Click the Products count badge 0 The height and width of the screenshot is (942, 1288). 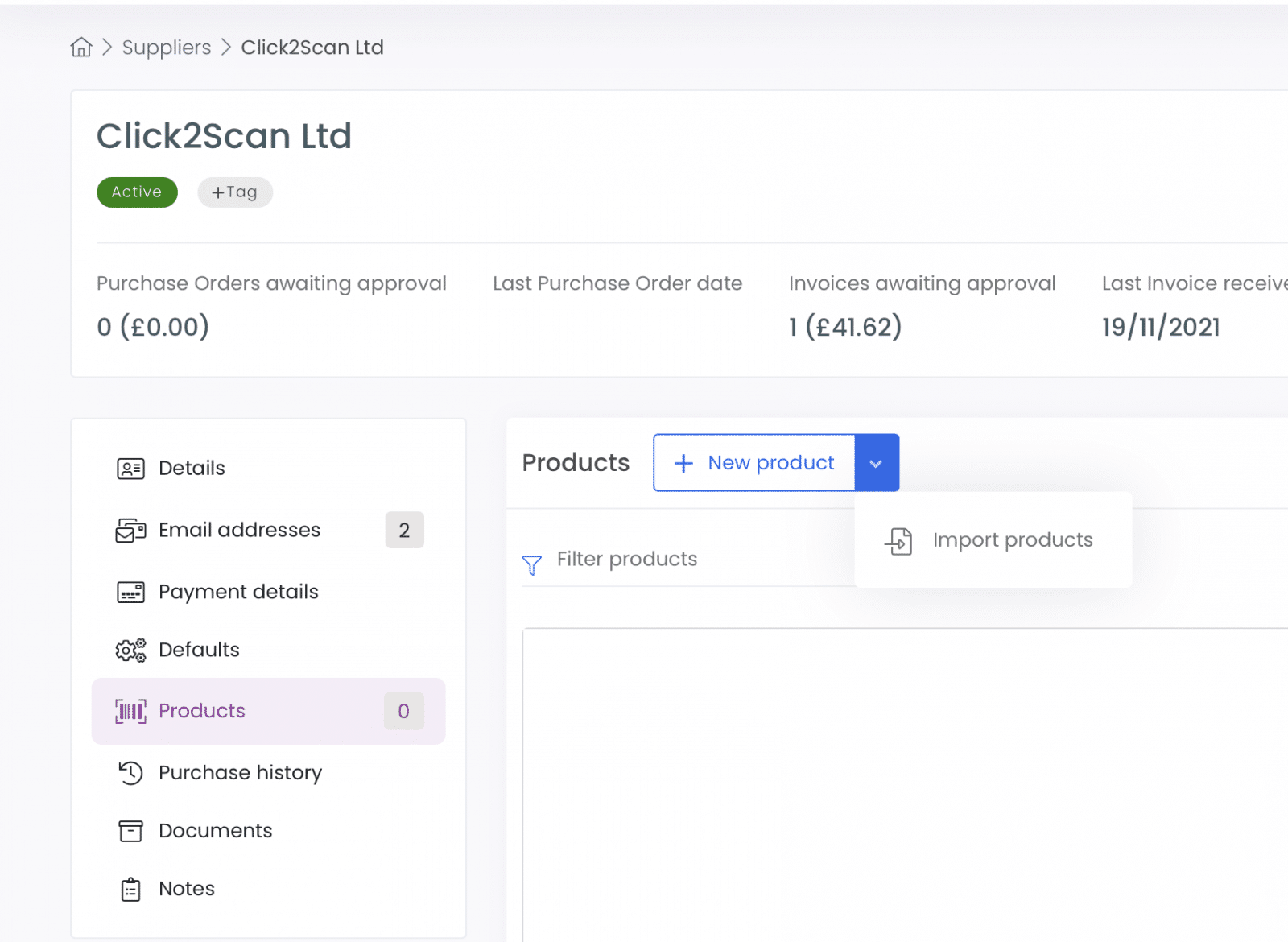404,711
